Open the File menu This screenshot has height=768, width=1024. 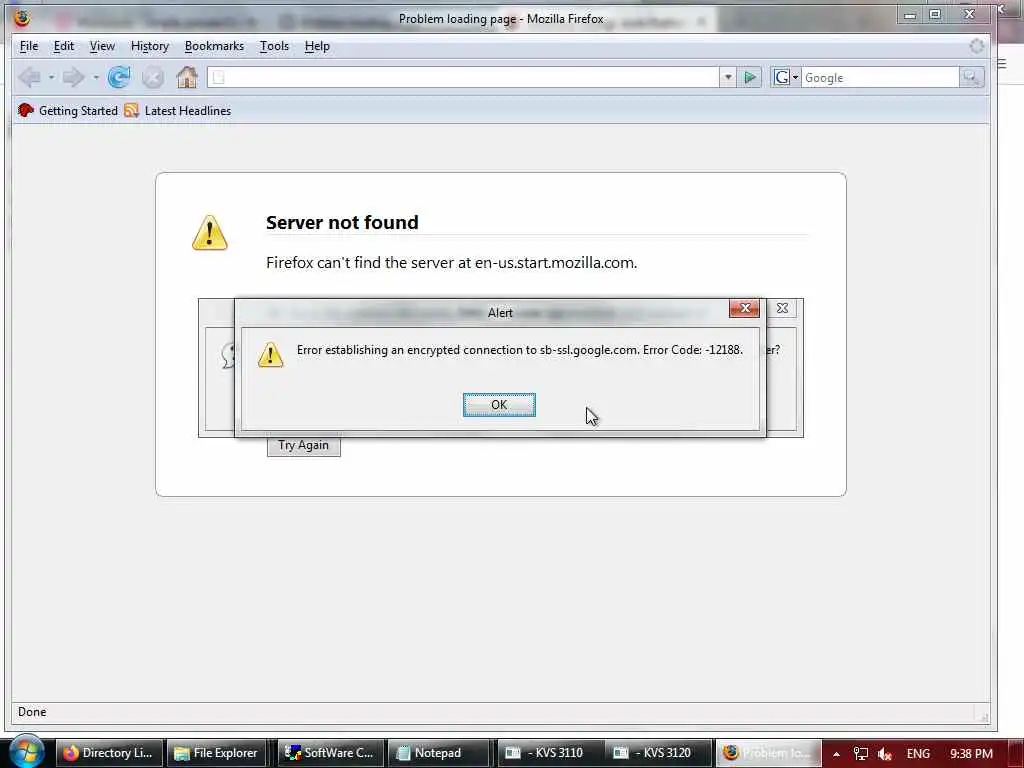pos(29,46)
